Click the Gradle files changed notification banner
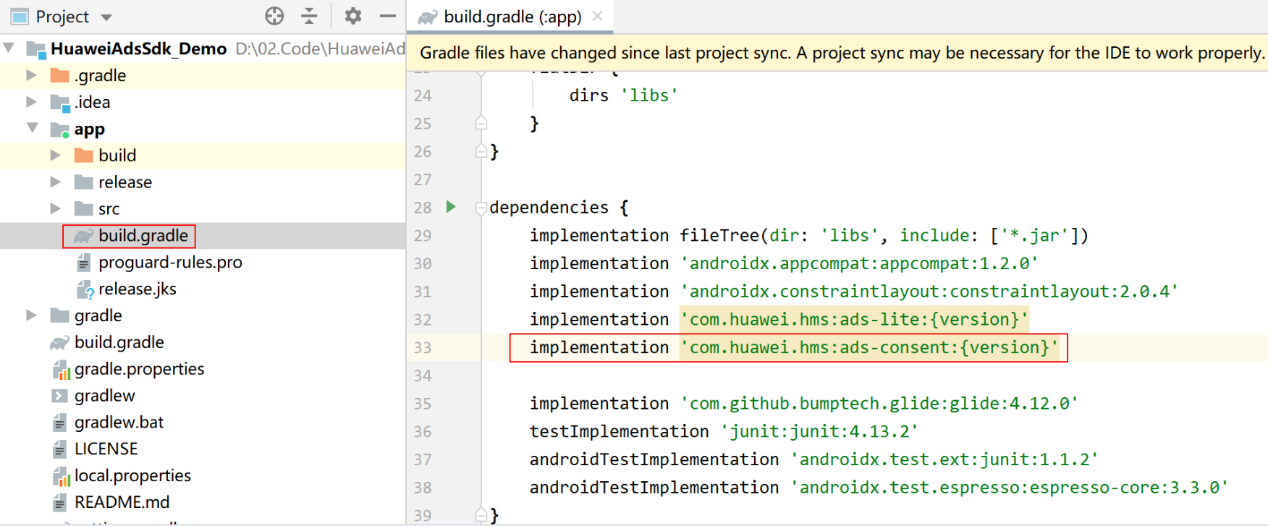The height and width of the screenshot is (526, 1268). point(837,53)
